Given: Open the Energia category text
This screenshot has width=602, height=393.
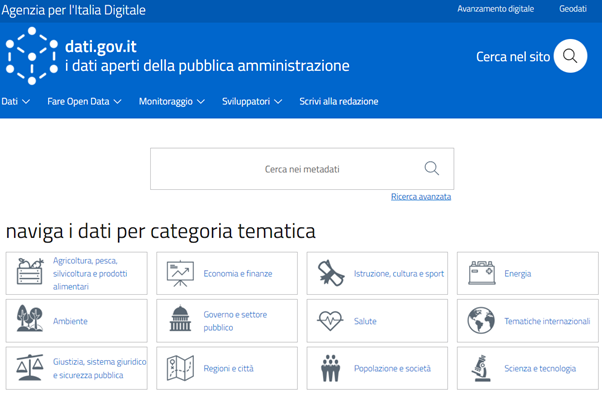Looking at the screenshot, I should 518,274.
